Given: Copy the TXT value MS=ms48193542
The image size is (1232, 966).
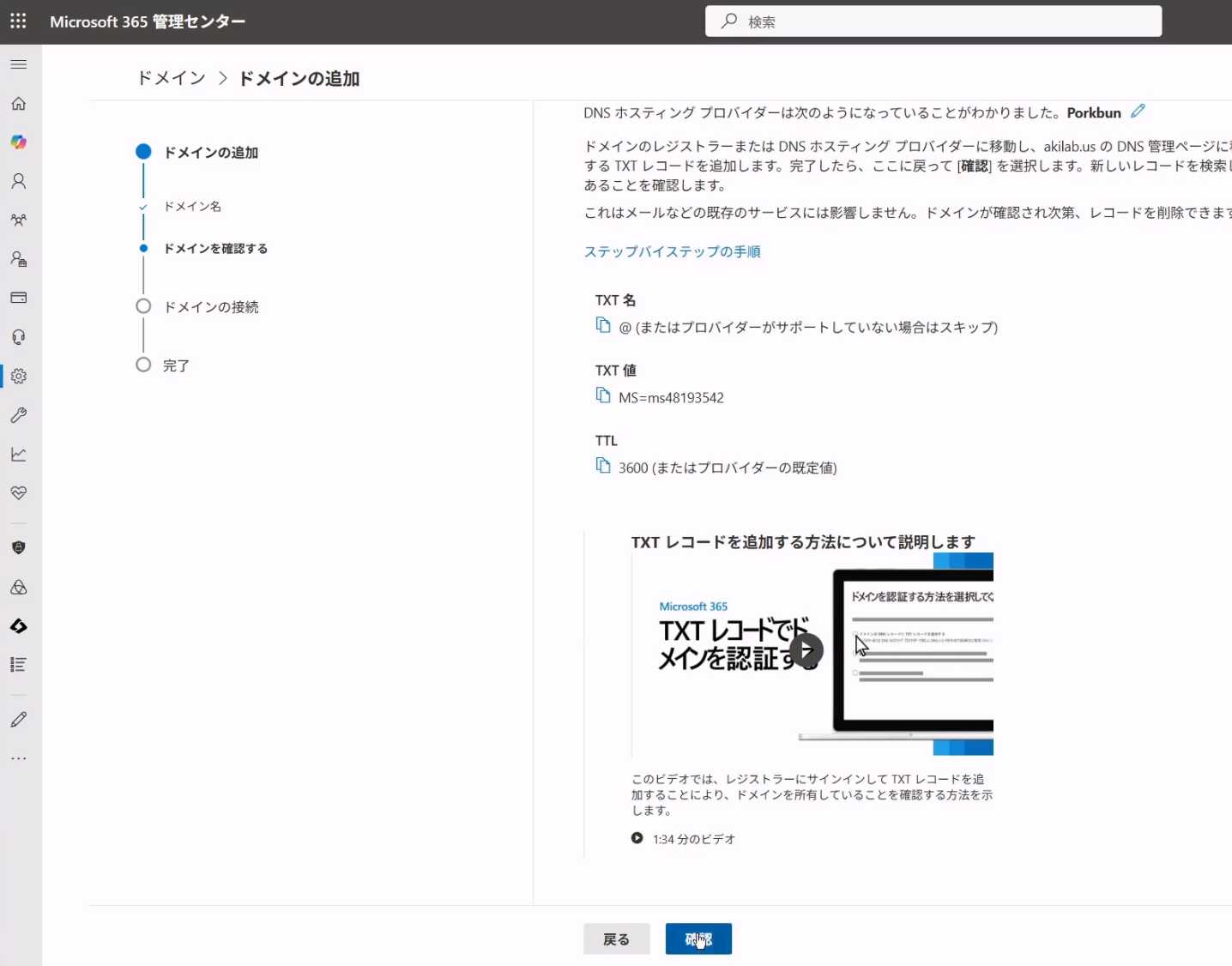Looking at the screenshot, I should [603, 395].
